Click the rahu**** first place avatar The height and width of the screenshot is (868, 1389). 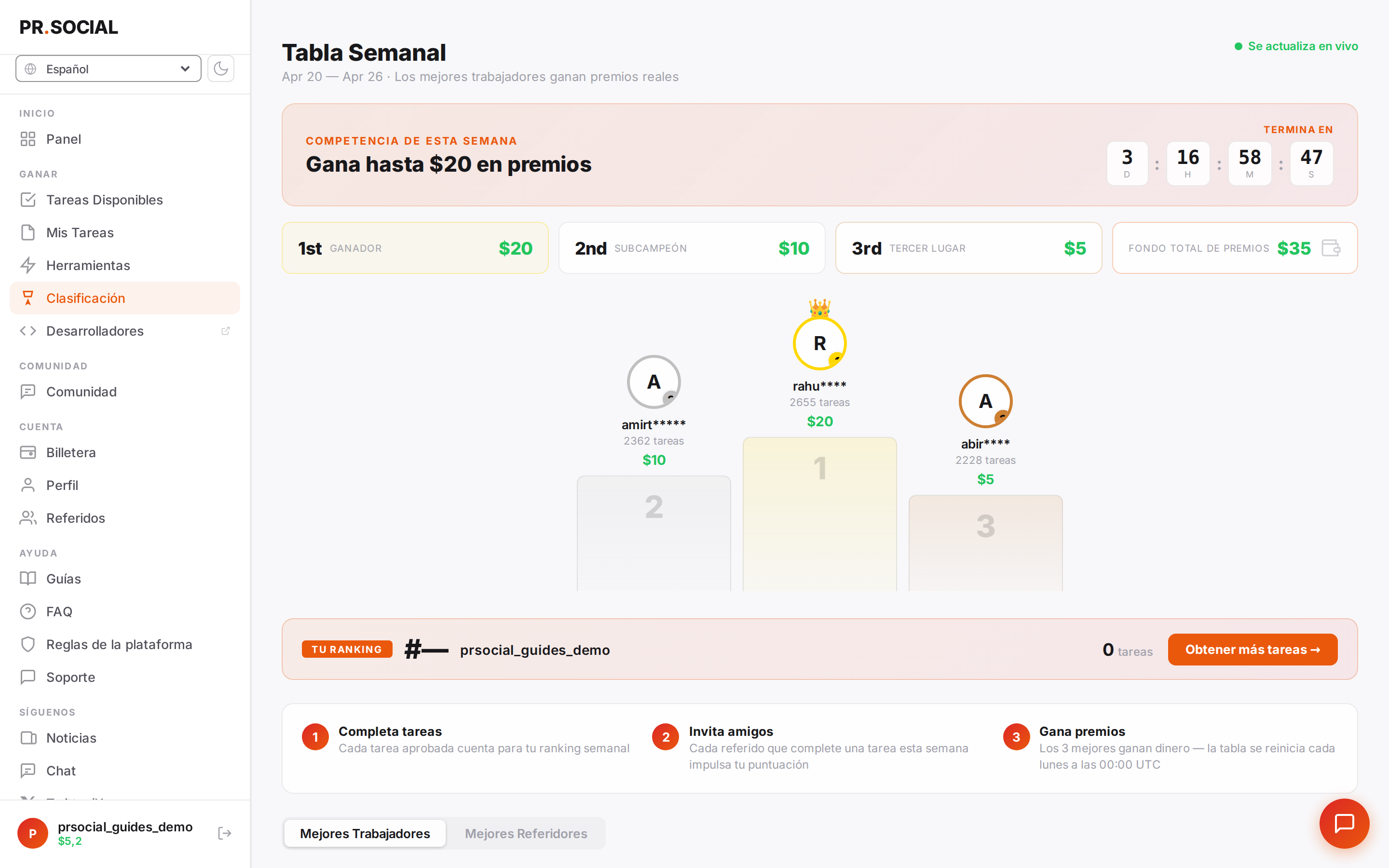click(x=819, y=343)
